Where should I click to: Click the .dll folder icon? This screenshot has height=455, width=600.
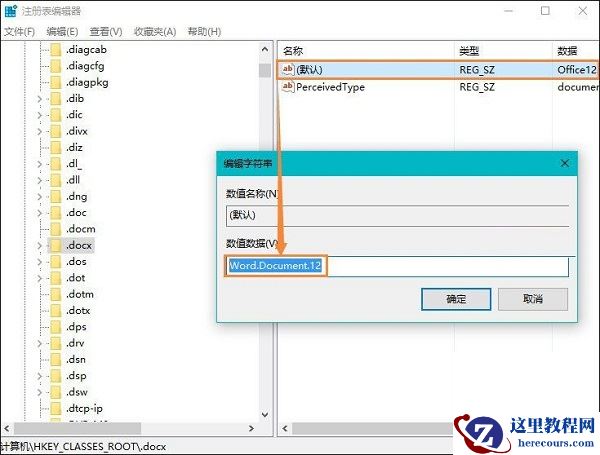[x=56, y=180]
